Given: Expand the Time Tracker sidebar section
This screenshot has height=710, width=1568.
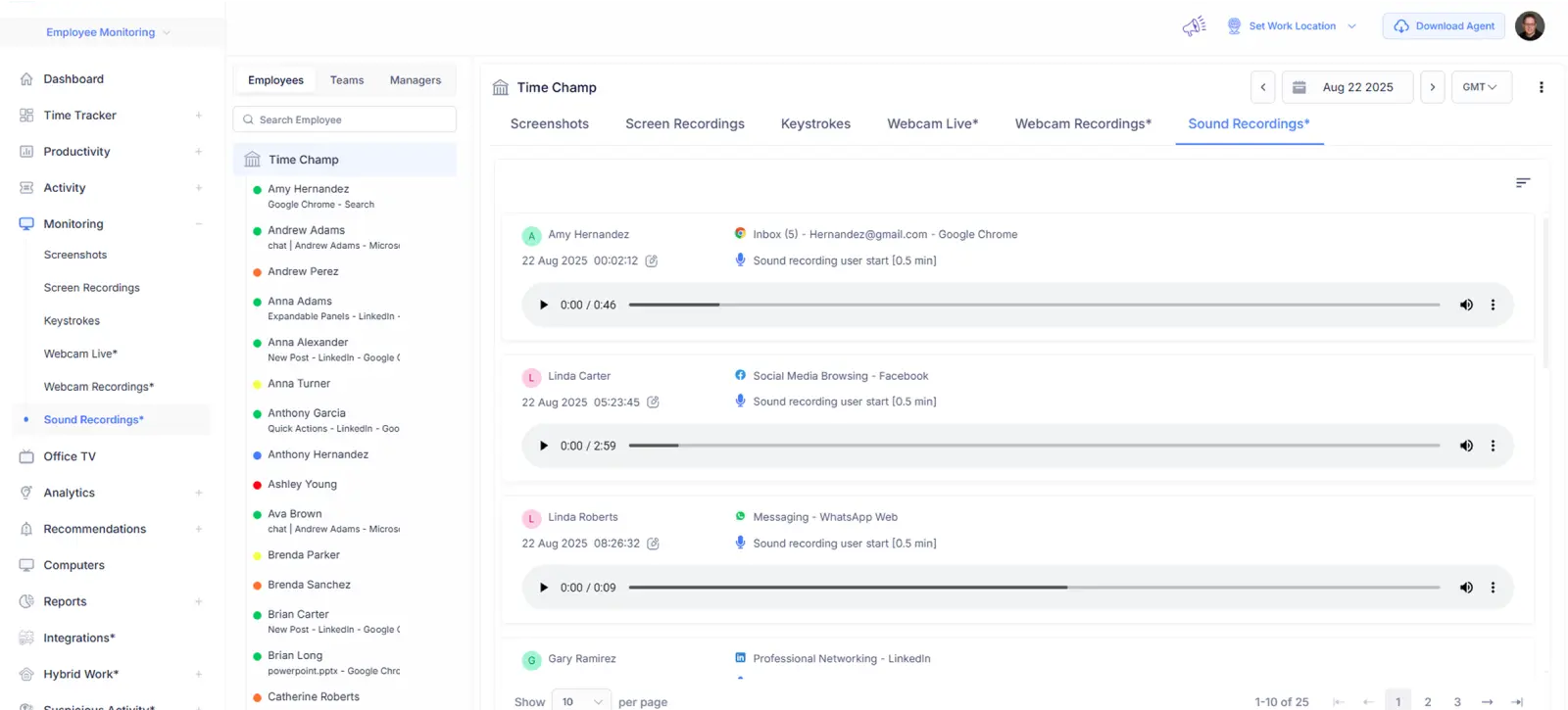Looking at the screenshot, I should (198, 116).
